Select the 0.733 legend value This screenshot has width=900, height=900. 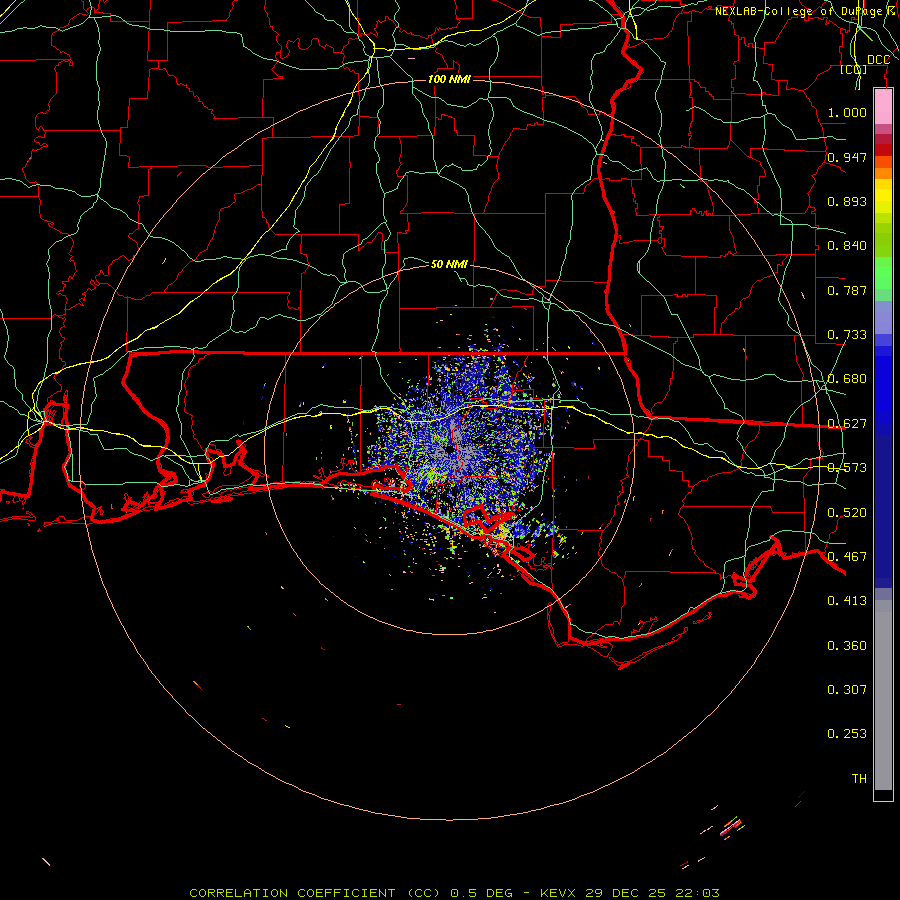point(847,335)
